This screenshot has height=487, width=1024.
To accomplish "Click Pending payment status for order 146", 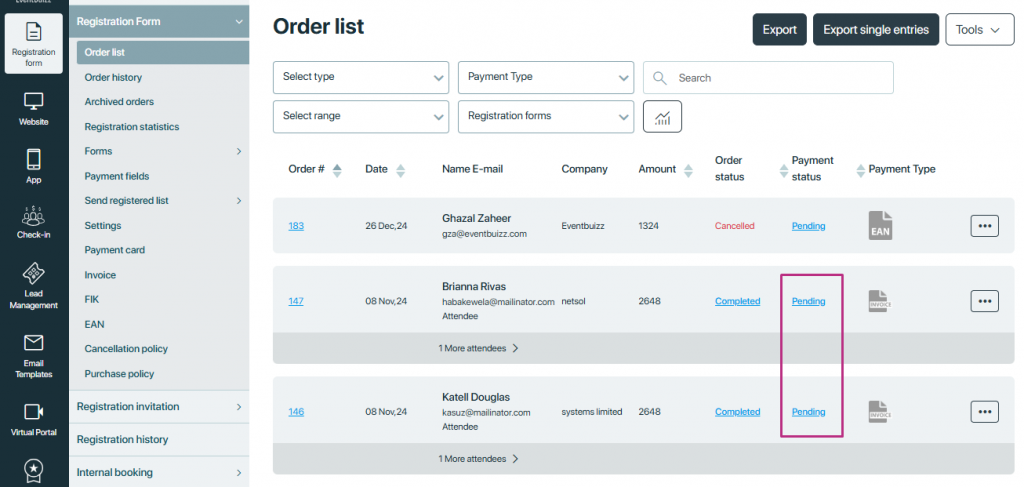I will (808, 412).
